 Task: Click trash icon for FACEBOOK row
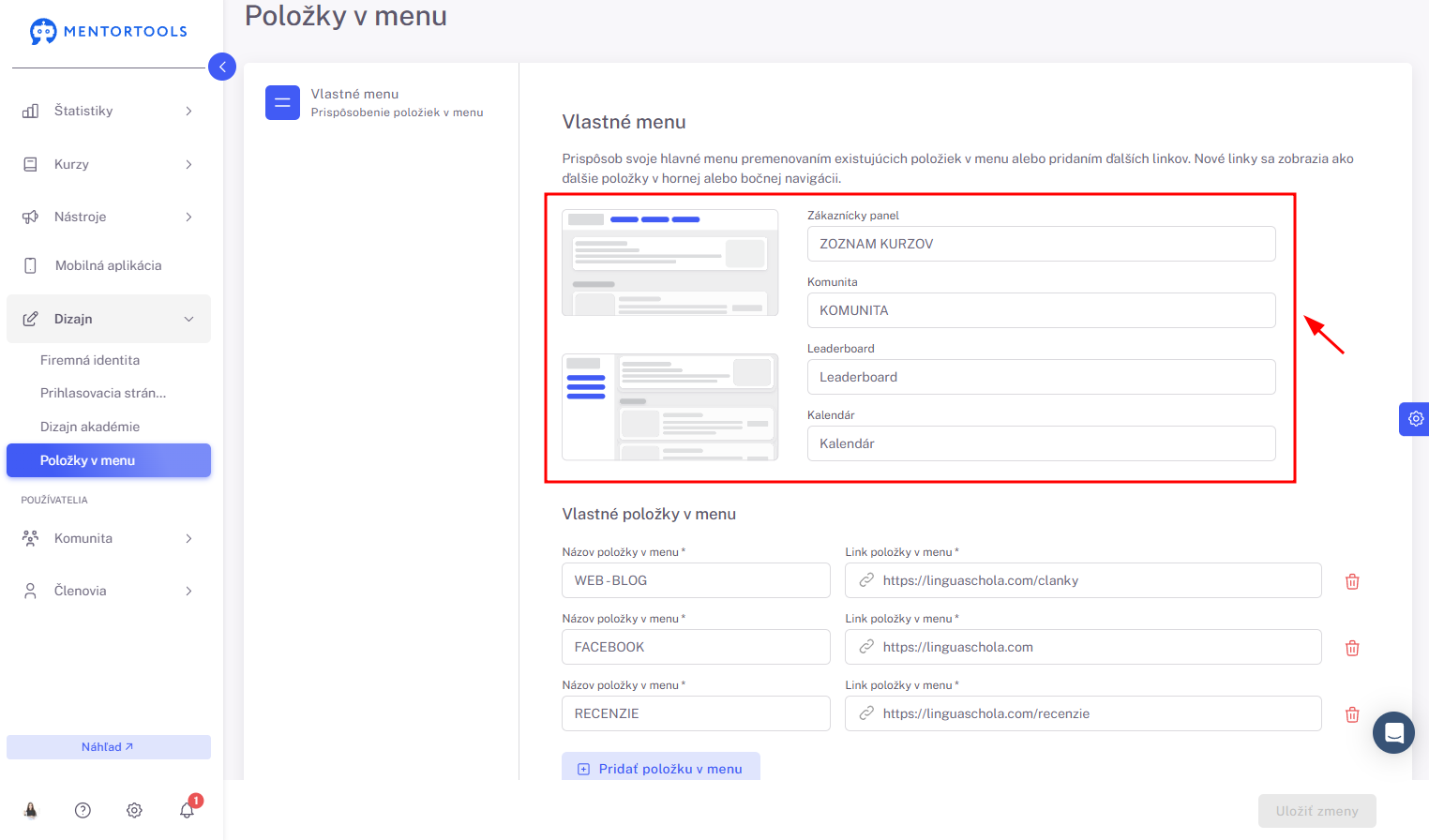coord(1352,648)
